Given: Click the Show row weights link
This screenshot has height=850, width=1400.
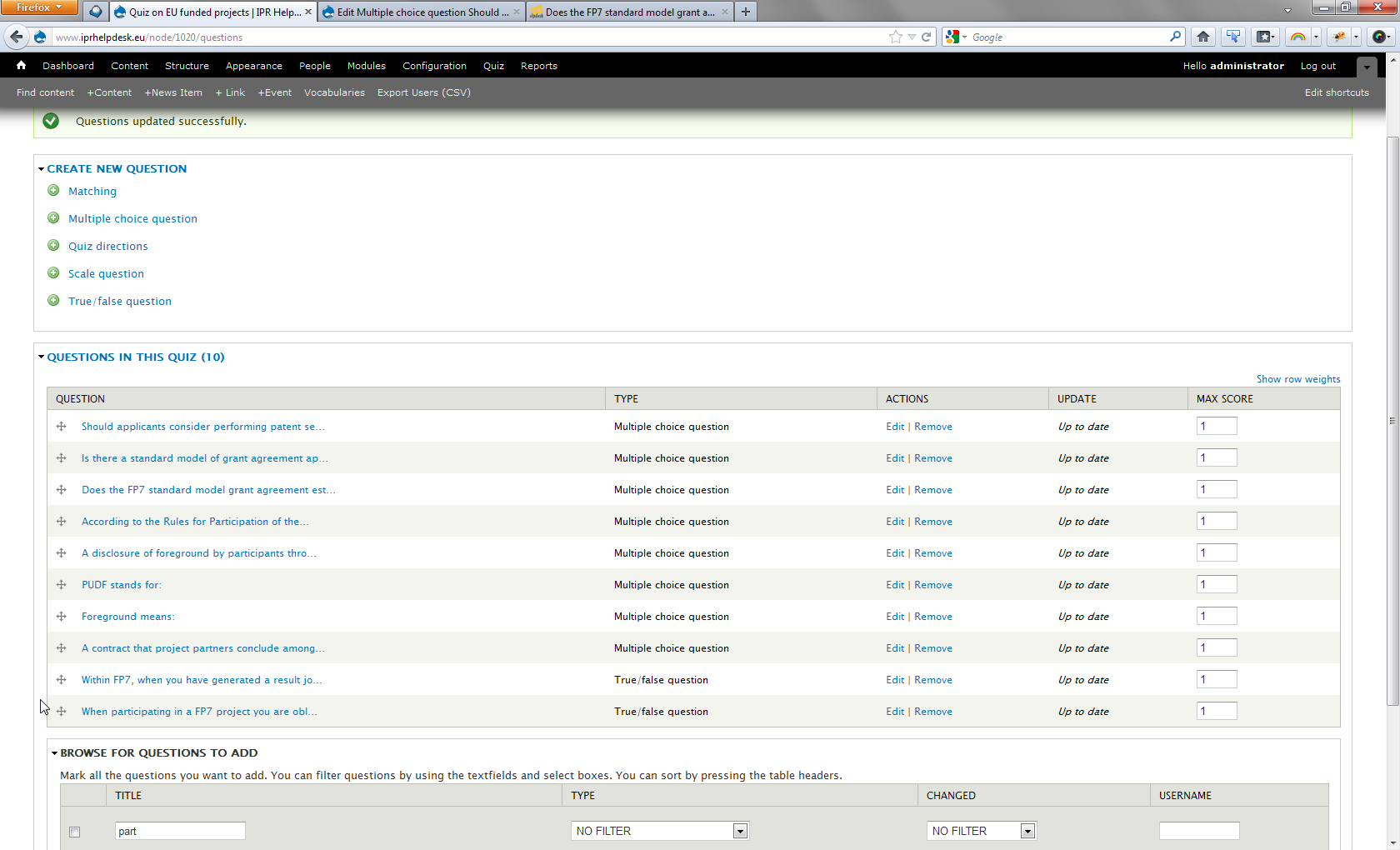Looking at the screenshot, I should coord(1298,379).
